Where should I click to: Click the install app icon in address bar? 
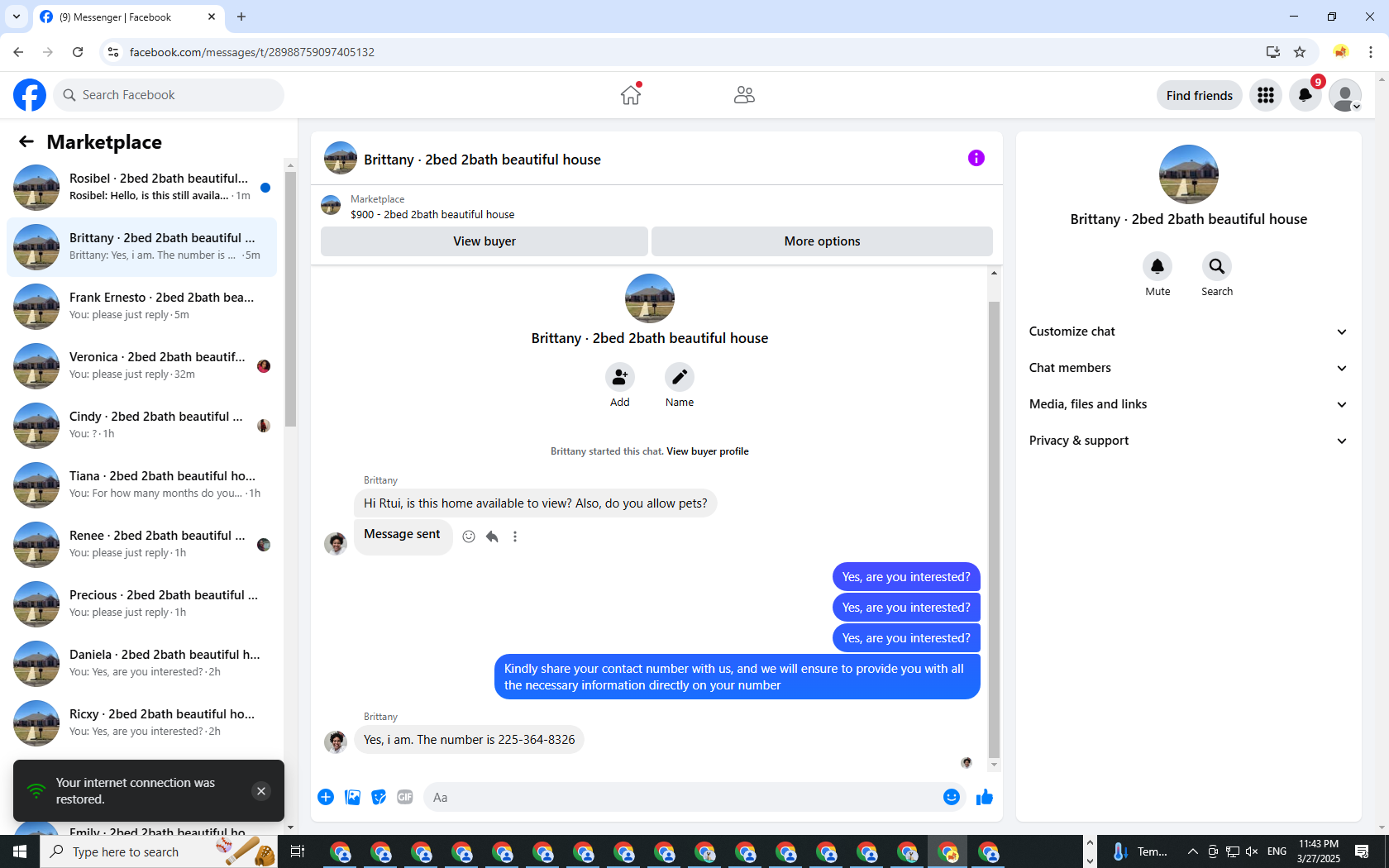[x=1273, y=52]
